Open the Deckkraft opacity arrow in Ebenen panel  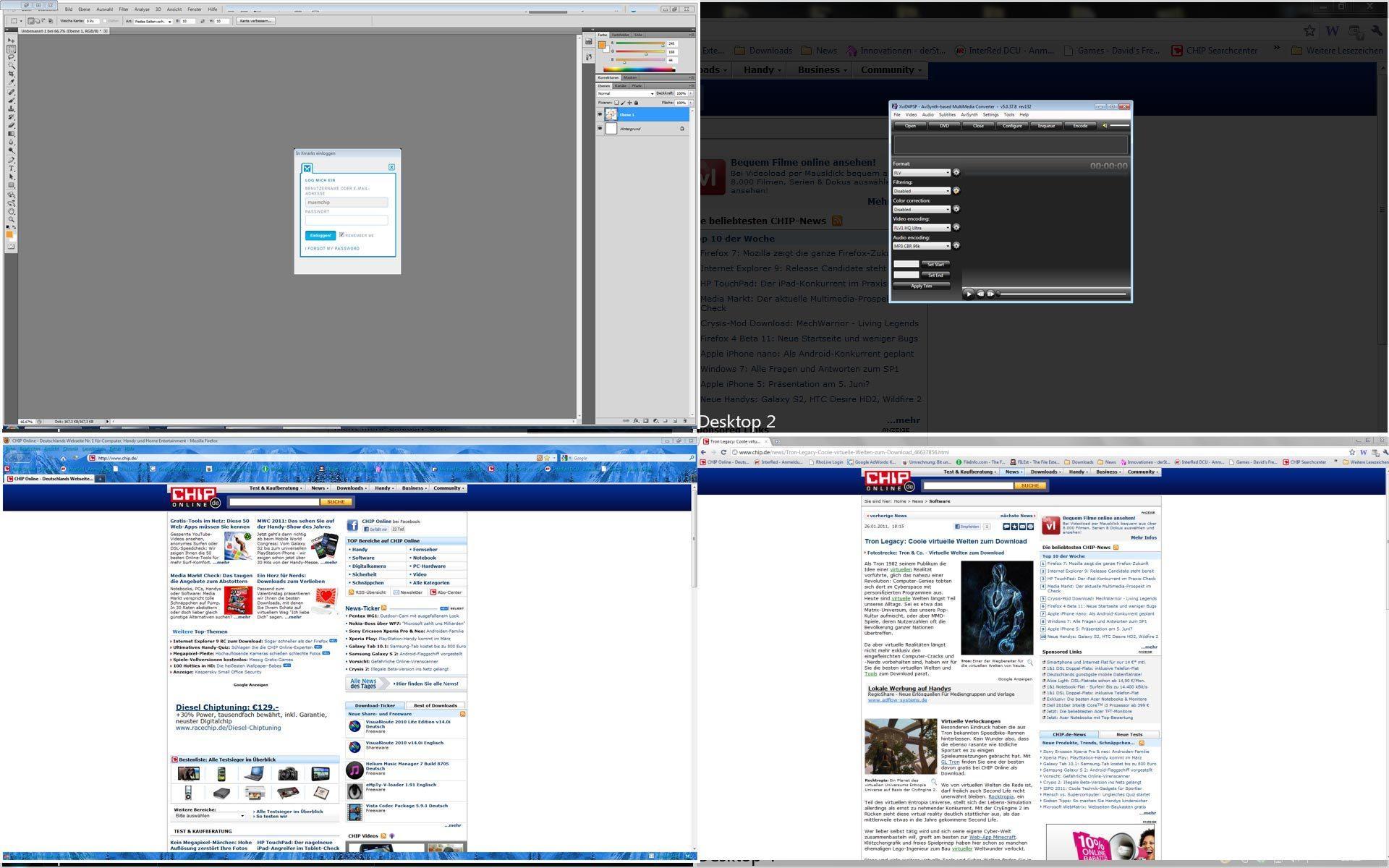point(691,93)
